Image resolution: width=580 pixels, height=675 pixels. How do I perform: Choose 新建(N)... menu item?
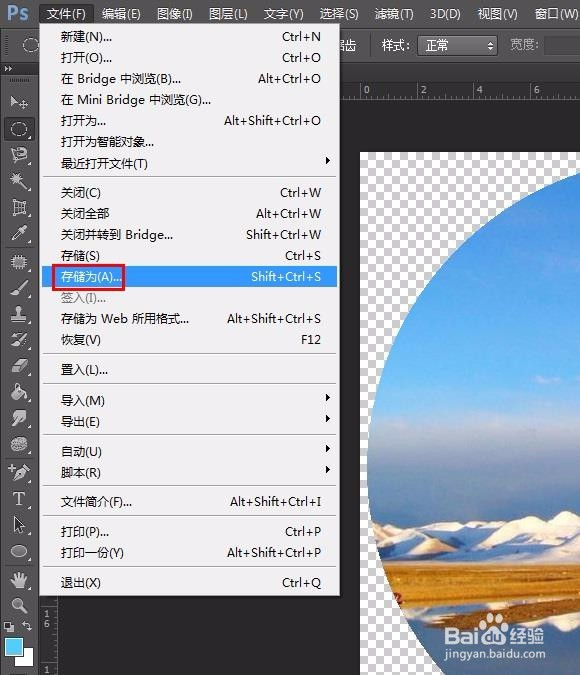[189, 37]
